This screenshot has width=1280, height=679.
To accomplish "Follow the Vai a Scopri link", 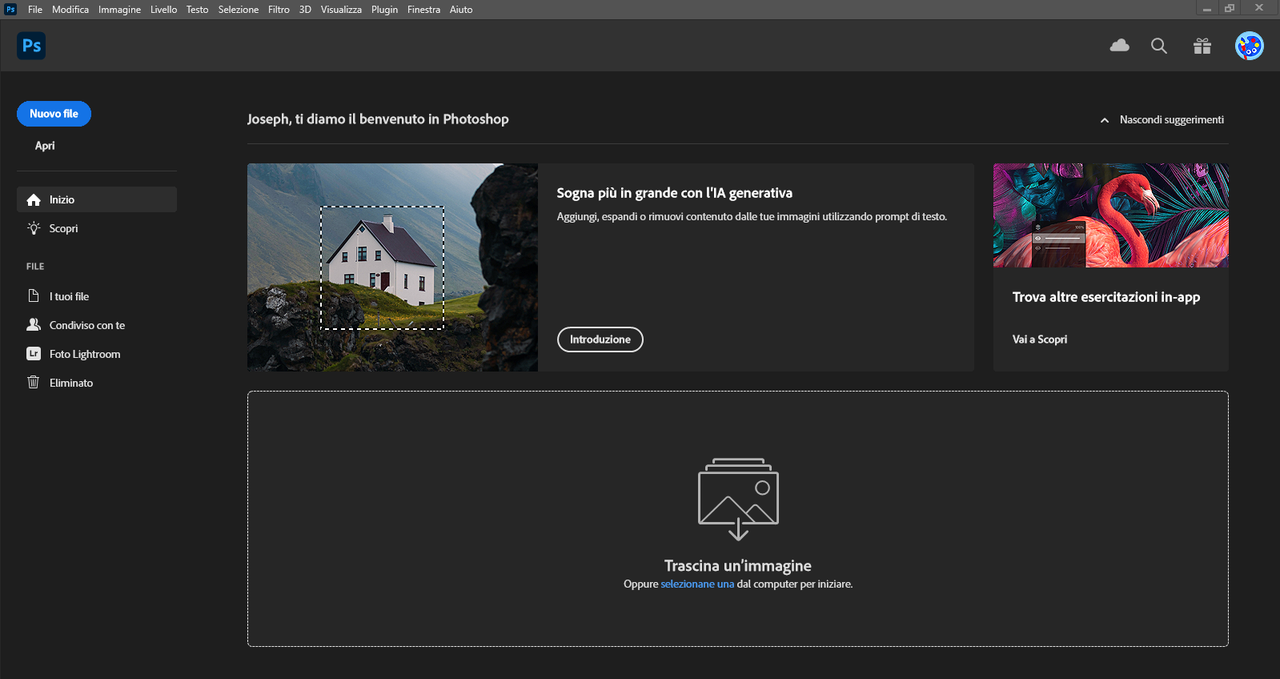I will coord(1040,340).
